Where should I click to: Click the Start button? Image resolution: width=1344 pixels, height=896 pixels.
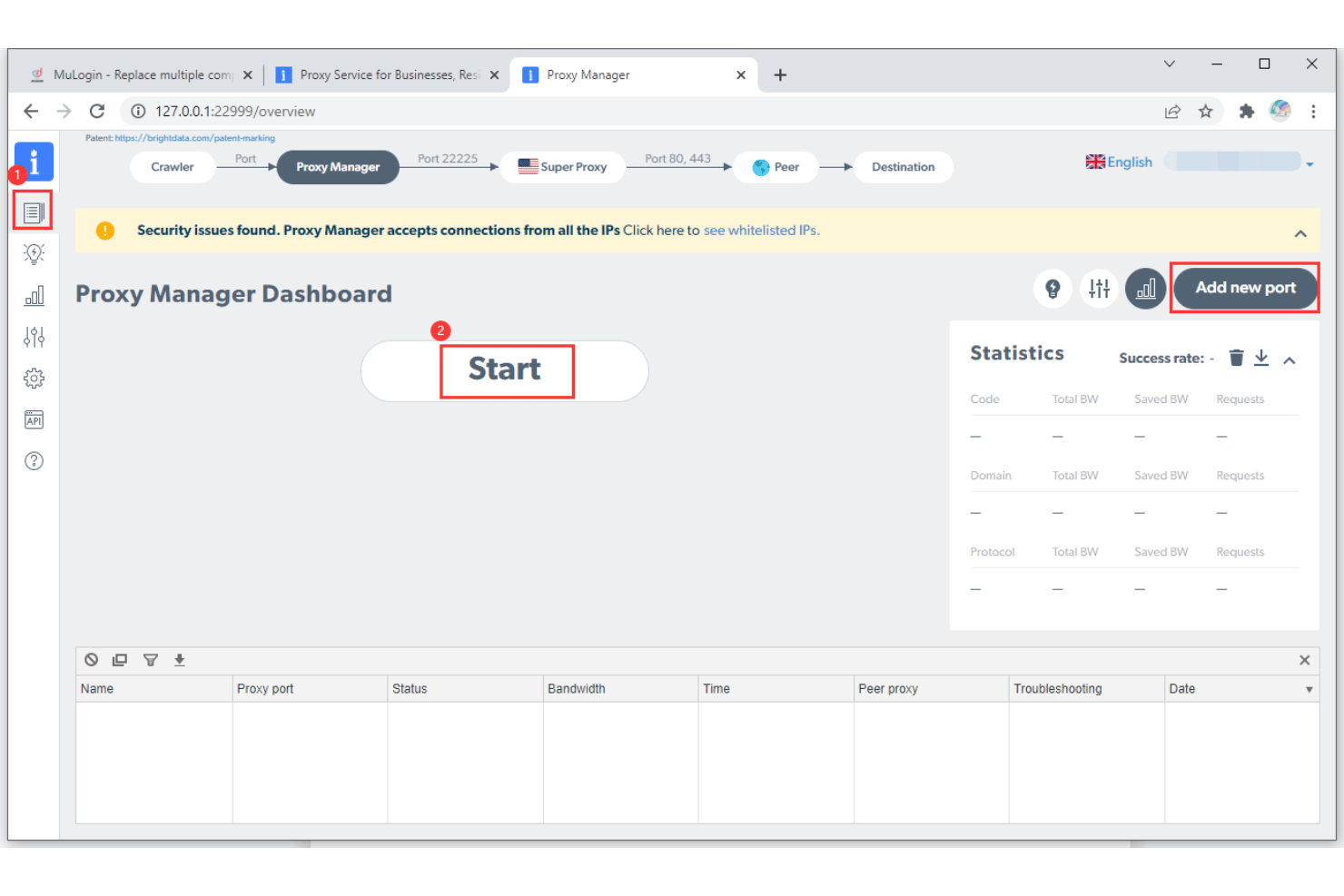(505, 370)
